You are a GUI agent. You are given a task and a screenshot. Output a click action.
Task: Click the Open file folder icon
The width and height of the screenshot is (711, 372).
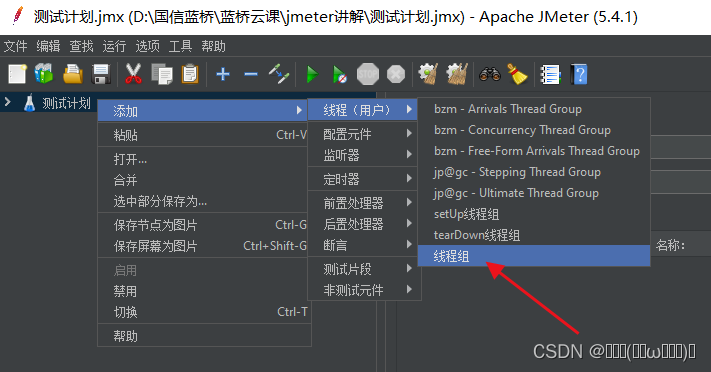coord(73,74)
